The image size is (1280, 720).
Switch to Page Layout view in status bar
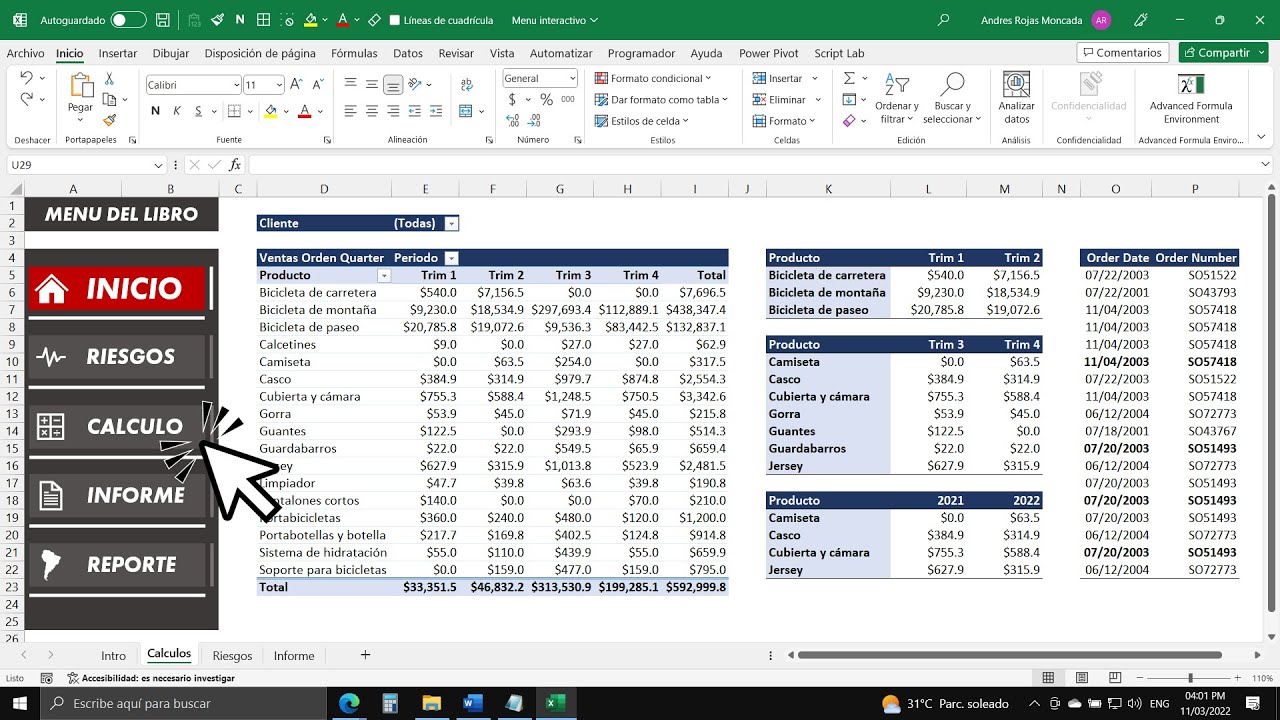tap(1081, 678)
